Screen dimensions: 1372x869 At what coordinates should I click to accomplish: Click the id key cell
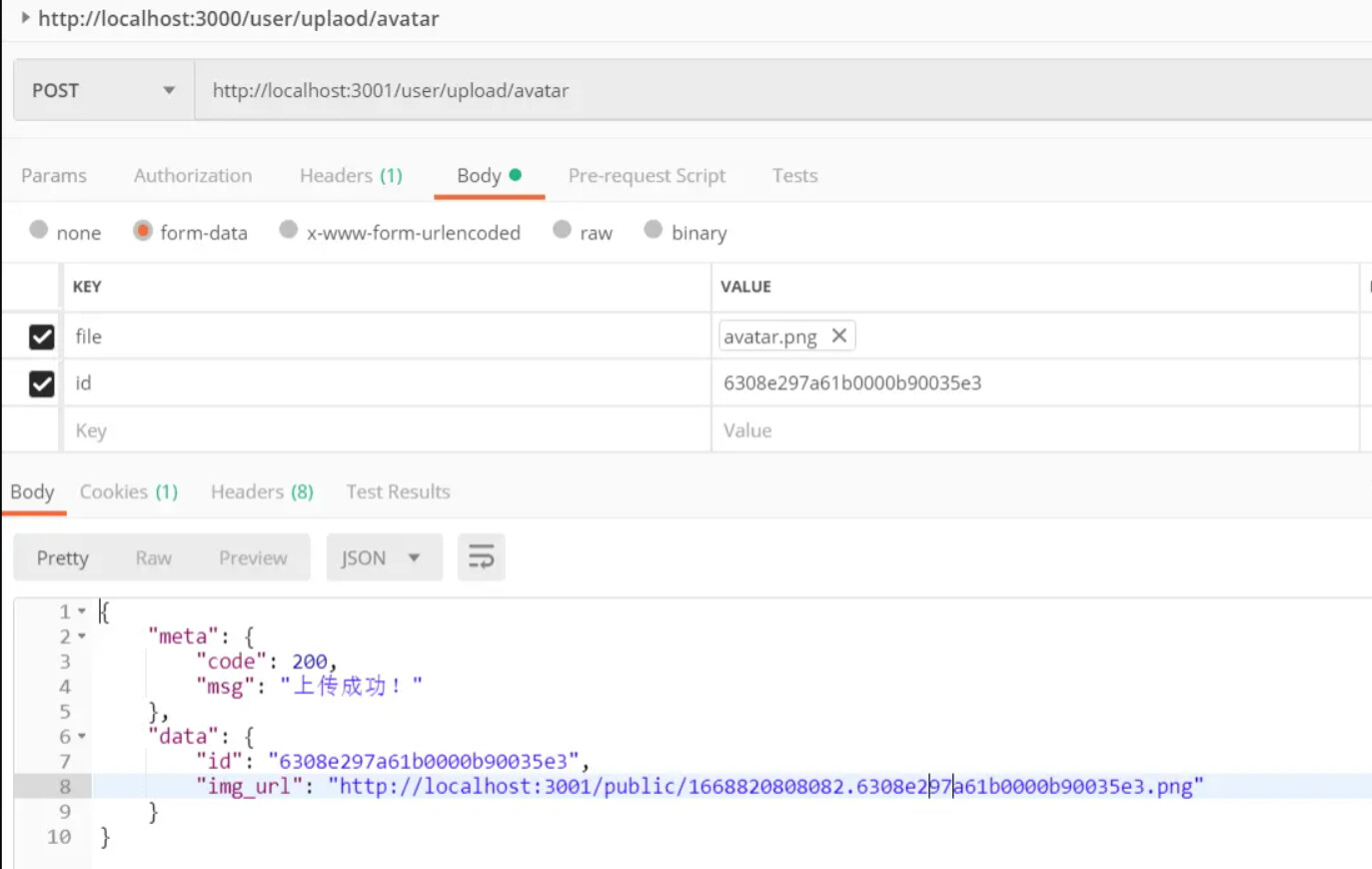coord(387,384)
